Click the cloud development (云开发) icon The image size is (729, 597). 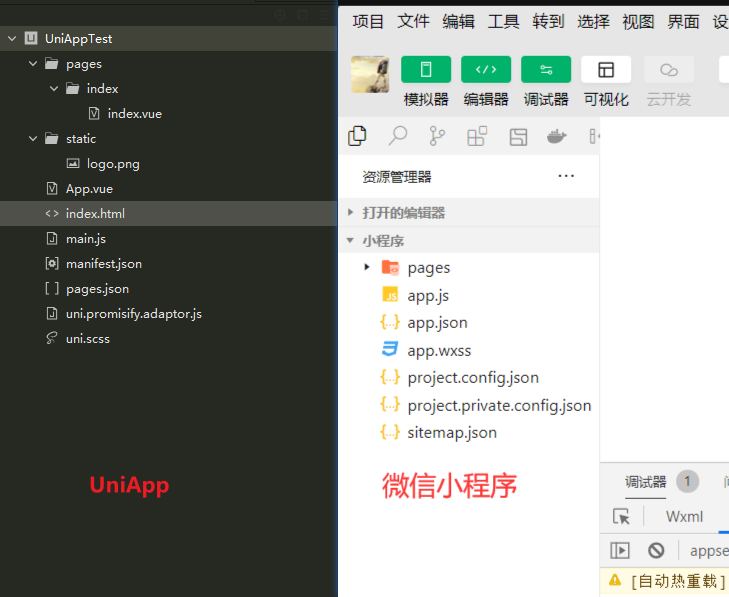click(669, 70)
